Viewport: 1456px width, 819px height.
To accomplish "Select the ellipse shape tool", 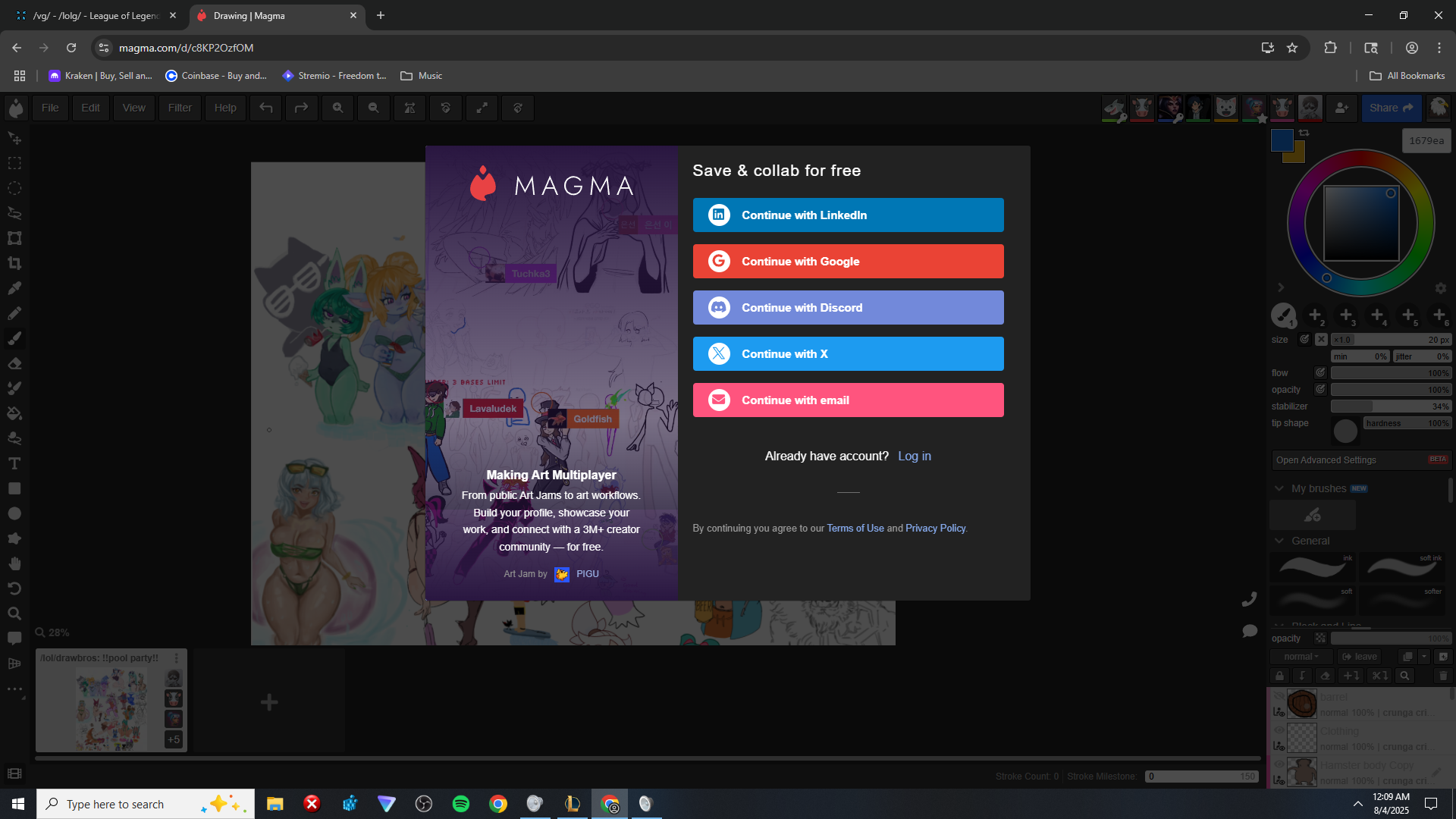I will pos(14,513).
